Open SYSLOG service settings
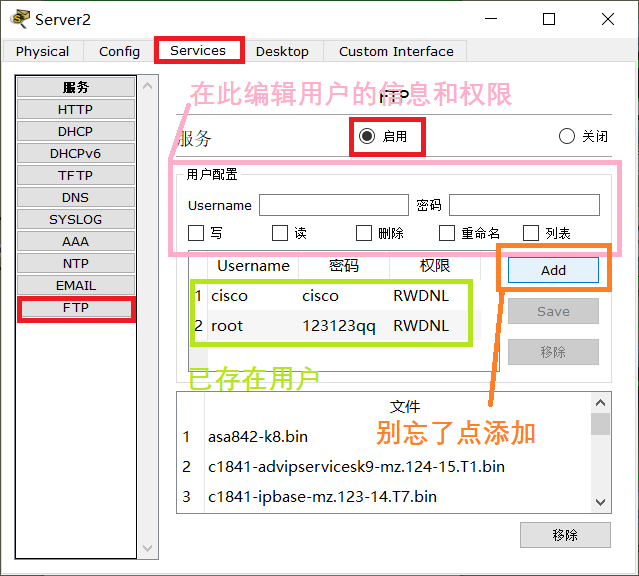This screenshot has width=639, height=576. 76,219
